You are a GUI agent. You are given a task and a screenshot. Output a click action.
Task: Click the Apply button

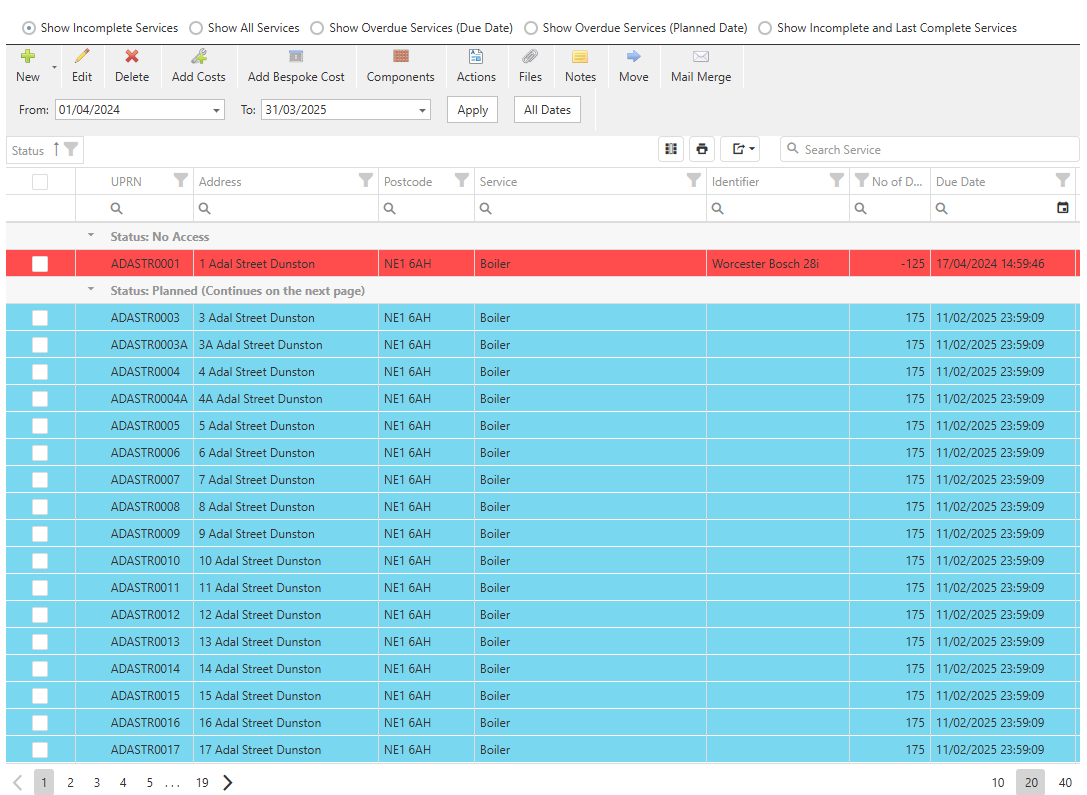(x=472, y=110)
